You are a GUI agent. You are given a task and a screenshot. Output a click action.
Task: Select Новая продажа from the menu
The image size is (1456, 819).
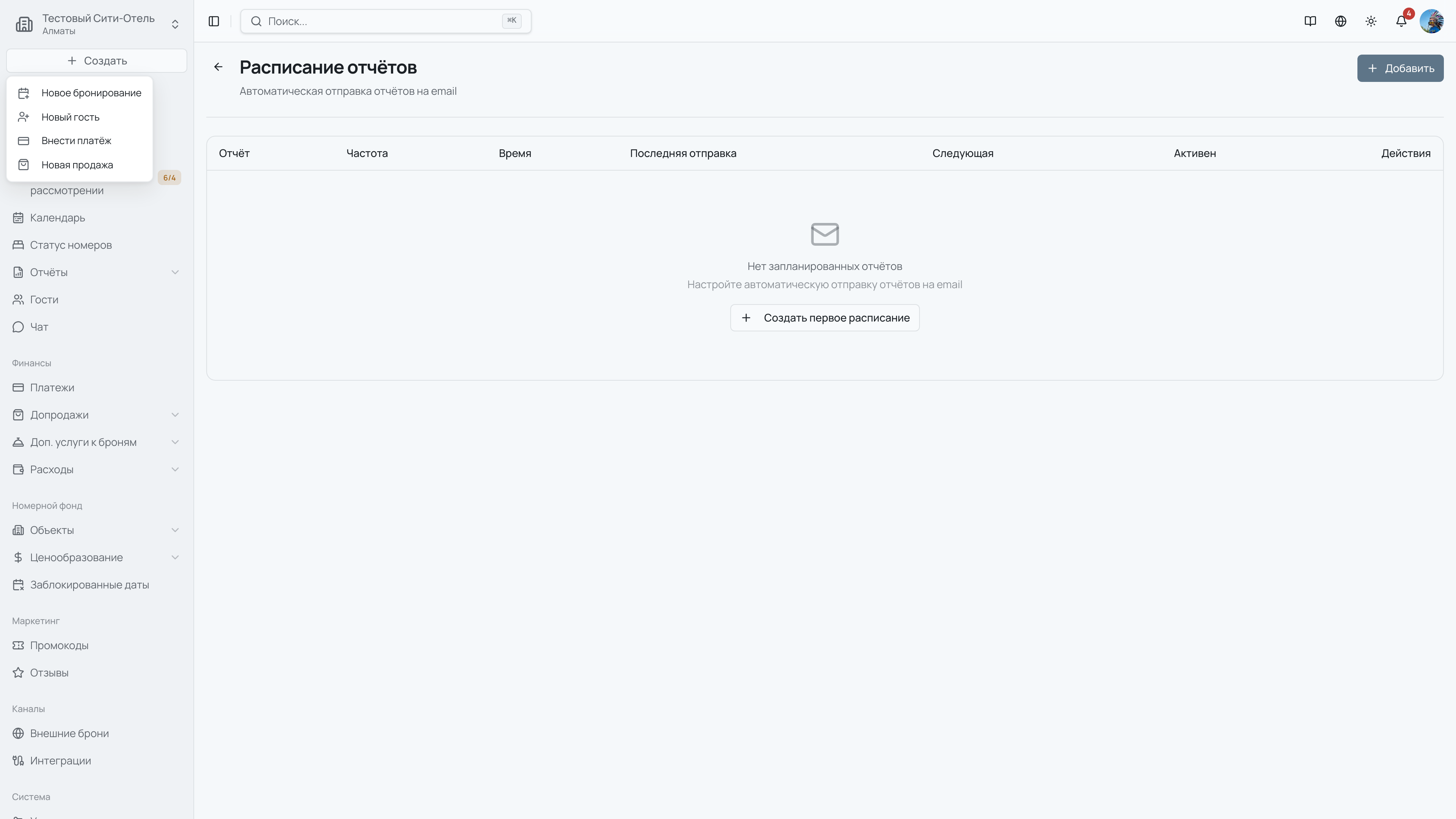point(80,165)
